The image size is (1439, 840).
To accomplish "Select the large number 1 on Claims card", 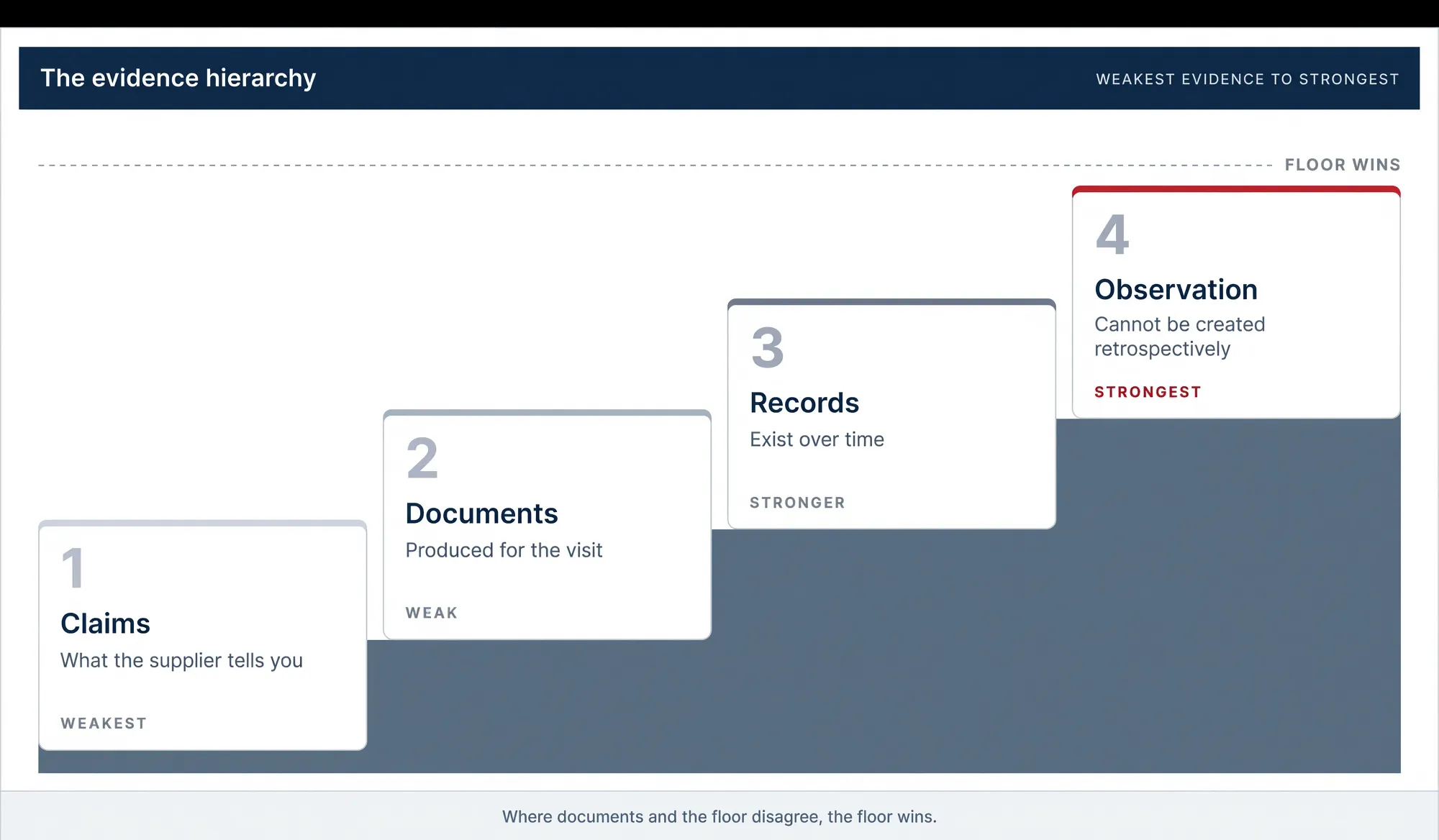I will click(73, 567).
